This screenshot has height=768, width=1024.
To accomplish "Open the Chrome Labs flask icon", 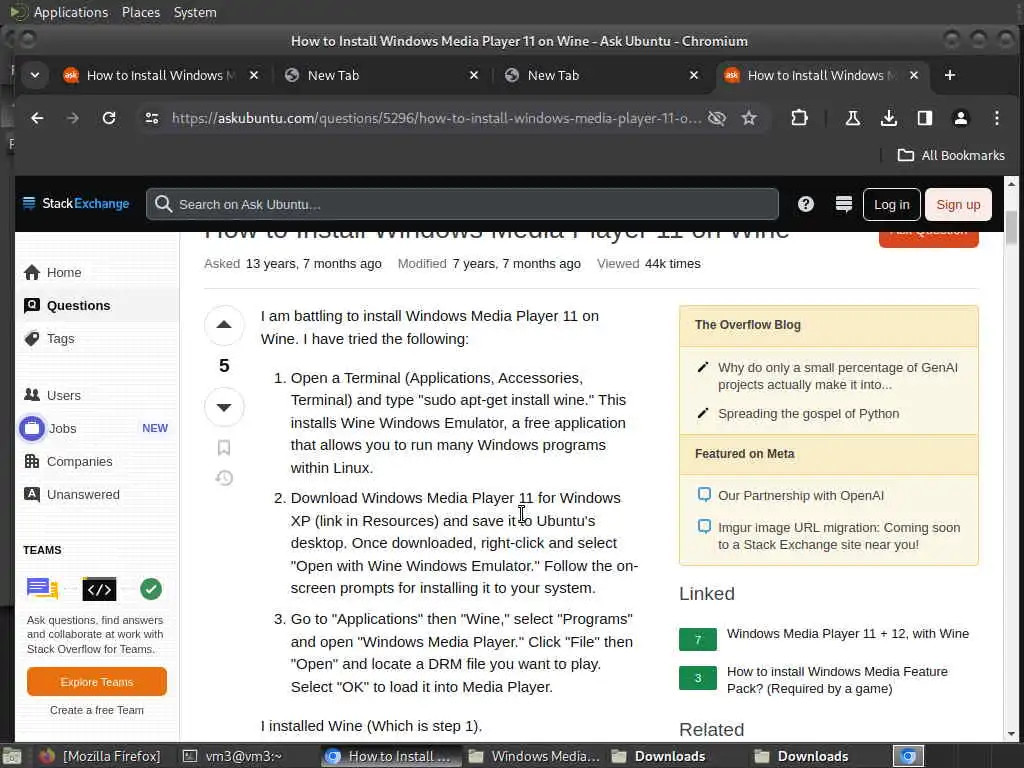I will click(852, 118).
